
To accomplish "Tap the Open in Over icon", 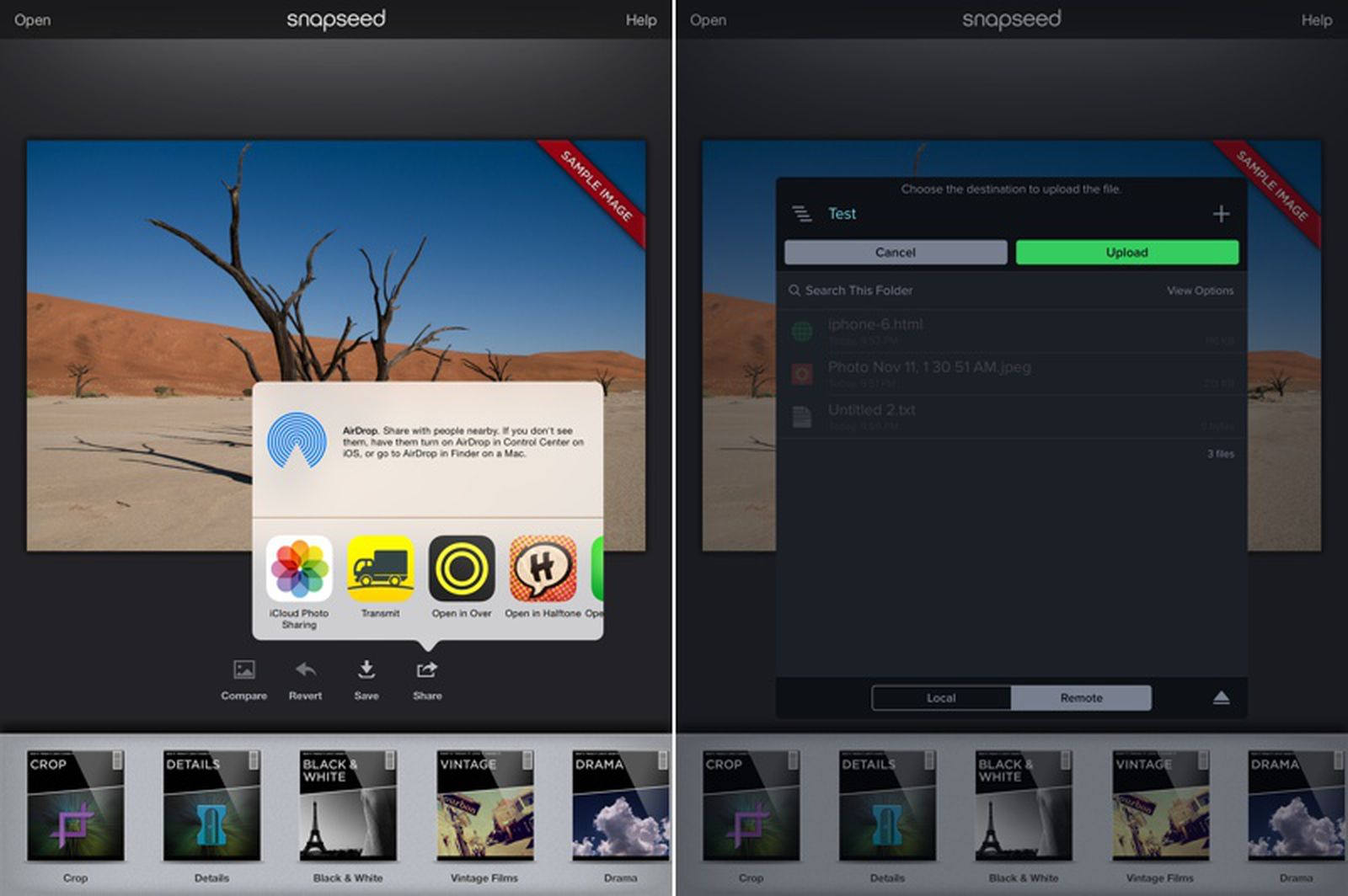I will click(x=461, y=571).
